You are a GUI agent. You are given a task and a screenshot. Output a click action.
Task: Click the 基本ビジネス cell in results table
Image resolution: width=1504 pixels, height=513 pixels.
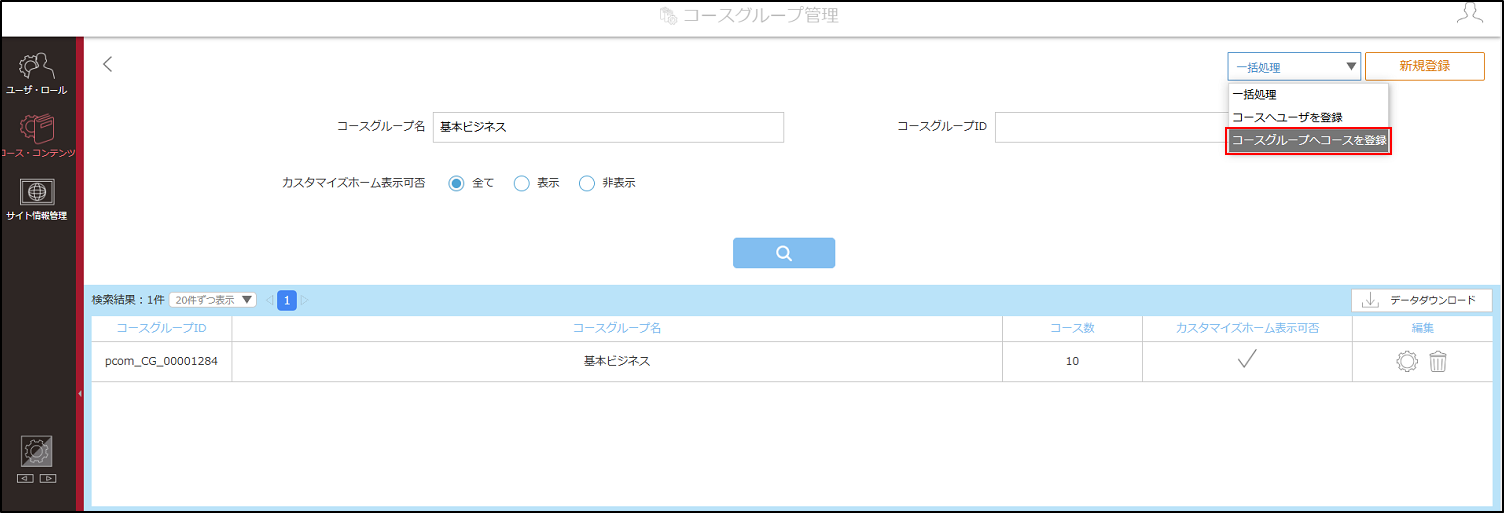coord(617,362)
